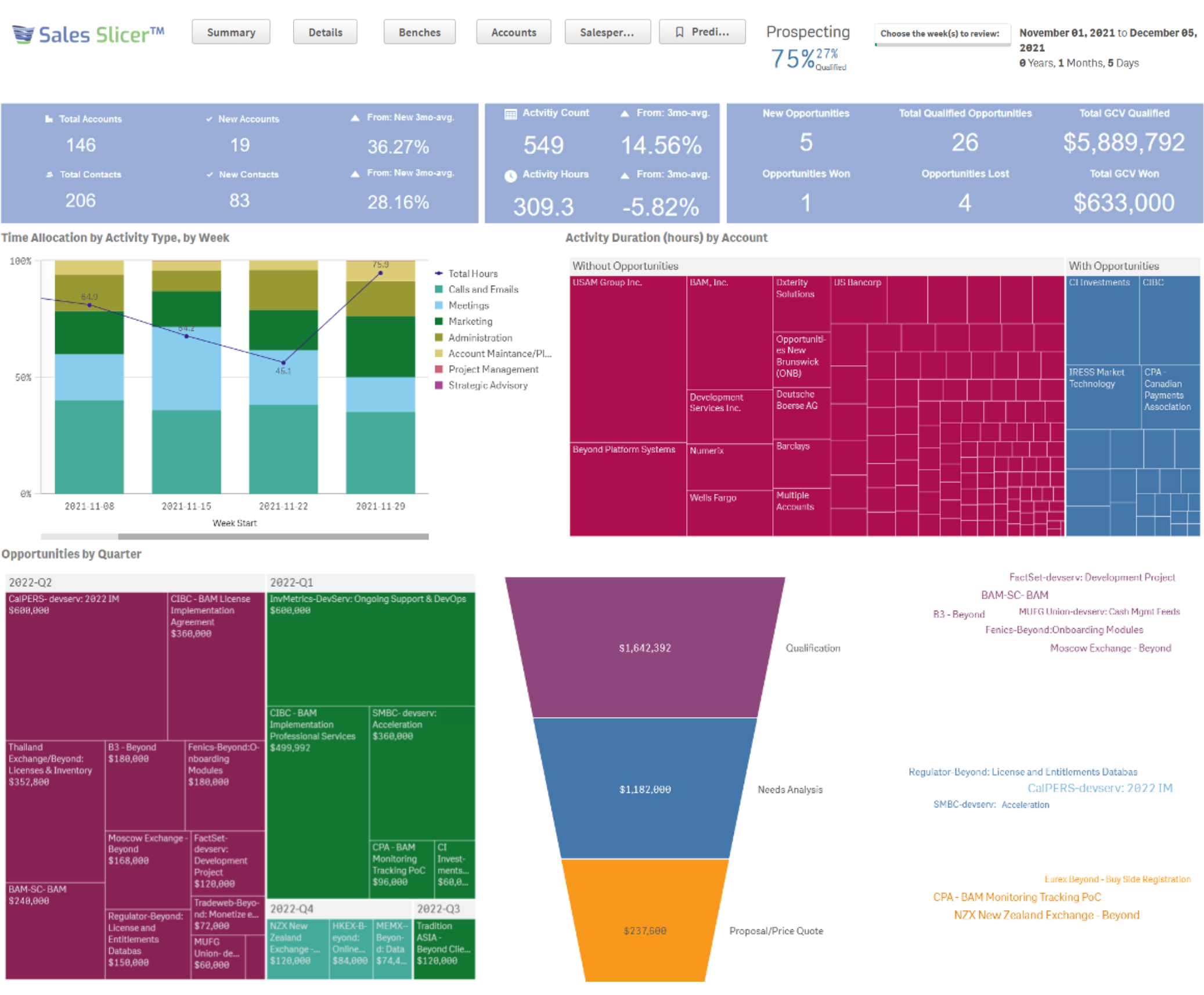Click the Prospecting 75% KPI
The width and height of the screenshot is (1204, 995).
tap(807, 48)
